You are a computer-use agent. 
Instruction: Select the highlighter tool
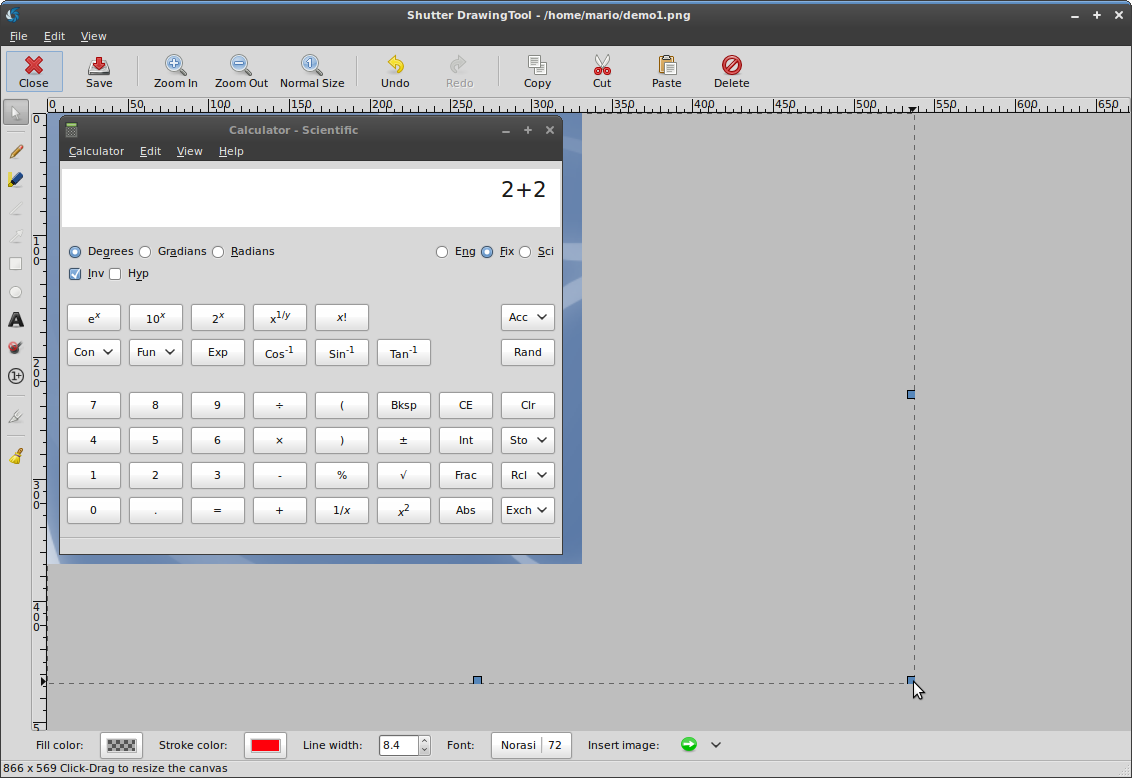click(15, 180)
